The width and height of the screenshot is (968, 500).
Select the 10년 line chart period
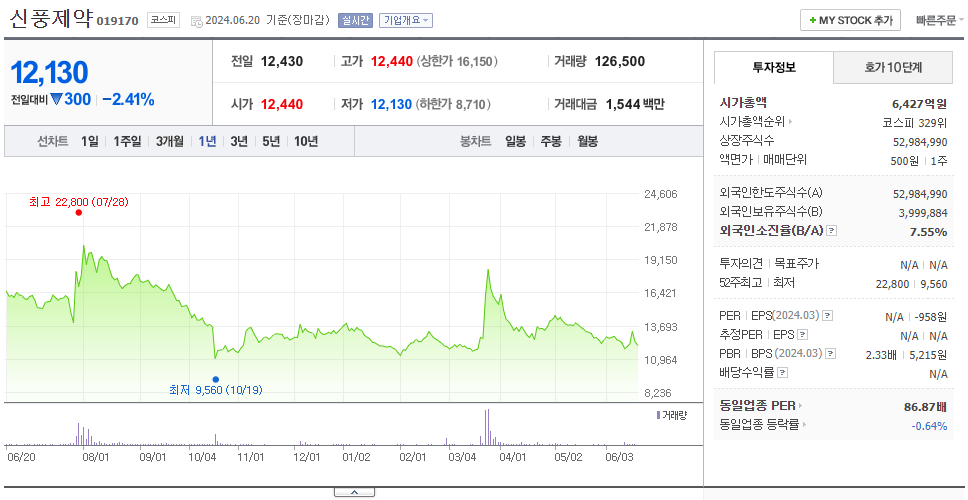point(306,141)
